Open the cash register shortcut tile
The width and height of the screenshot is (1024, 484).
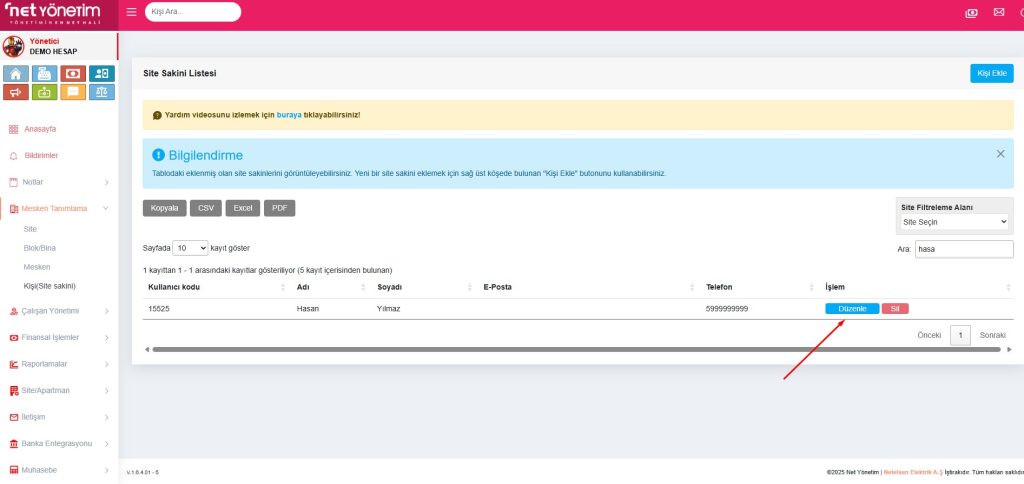tap(44, 73)
